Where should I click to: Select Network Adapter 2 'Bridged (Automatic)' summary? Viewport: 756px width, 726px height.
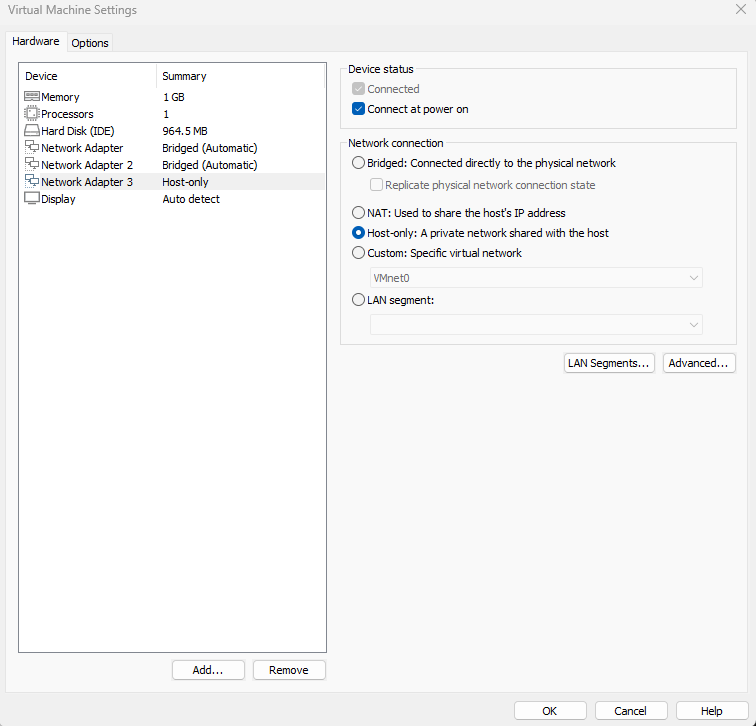[210, 165]
